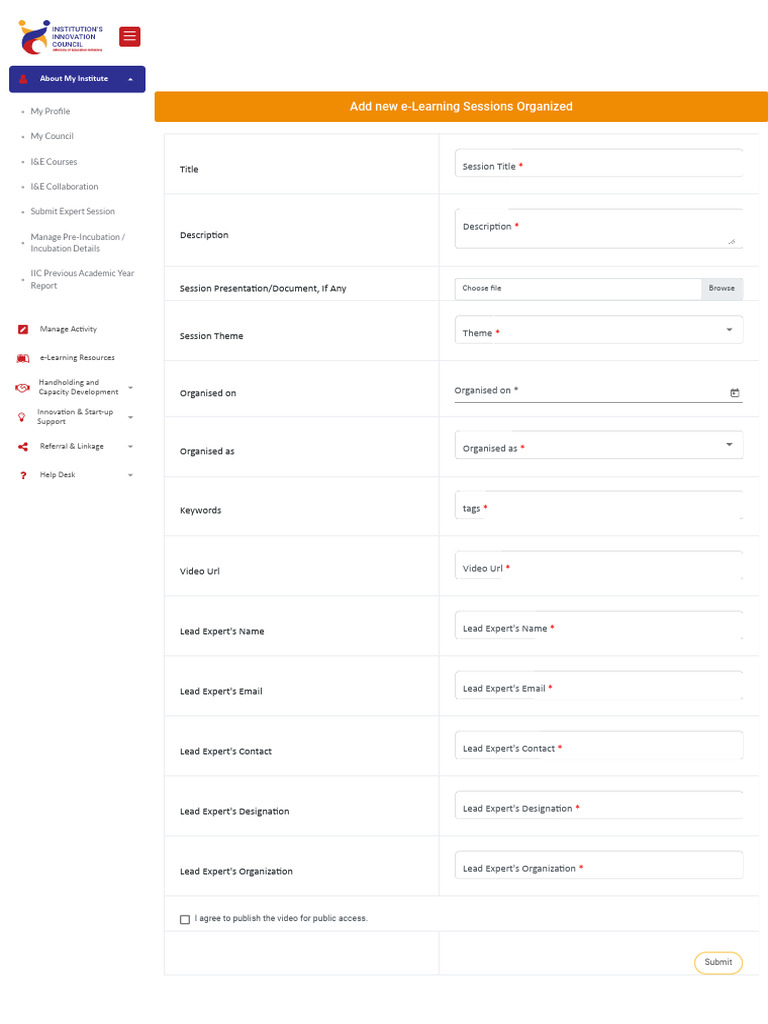Click the Session Title input field
This screenshot has width=768, height=1024.
[x=598, y=165]
